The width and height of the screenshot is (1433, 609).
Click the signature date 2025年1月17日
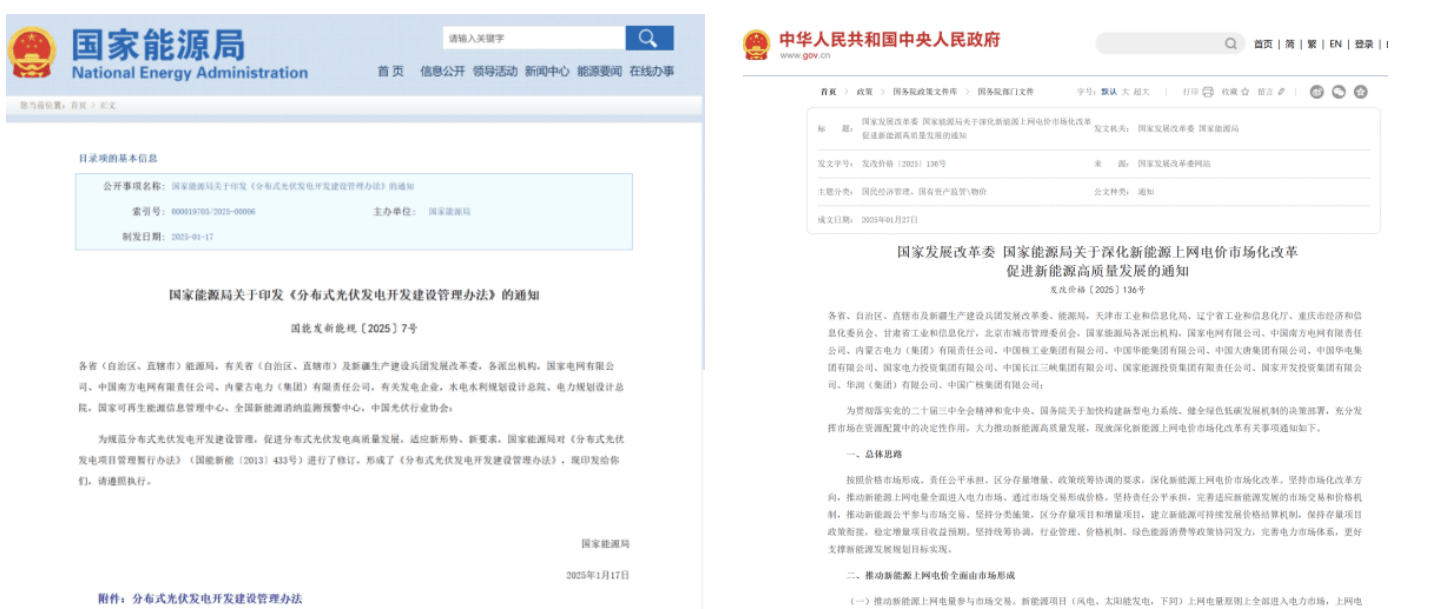[x=598, y=576]
